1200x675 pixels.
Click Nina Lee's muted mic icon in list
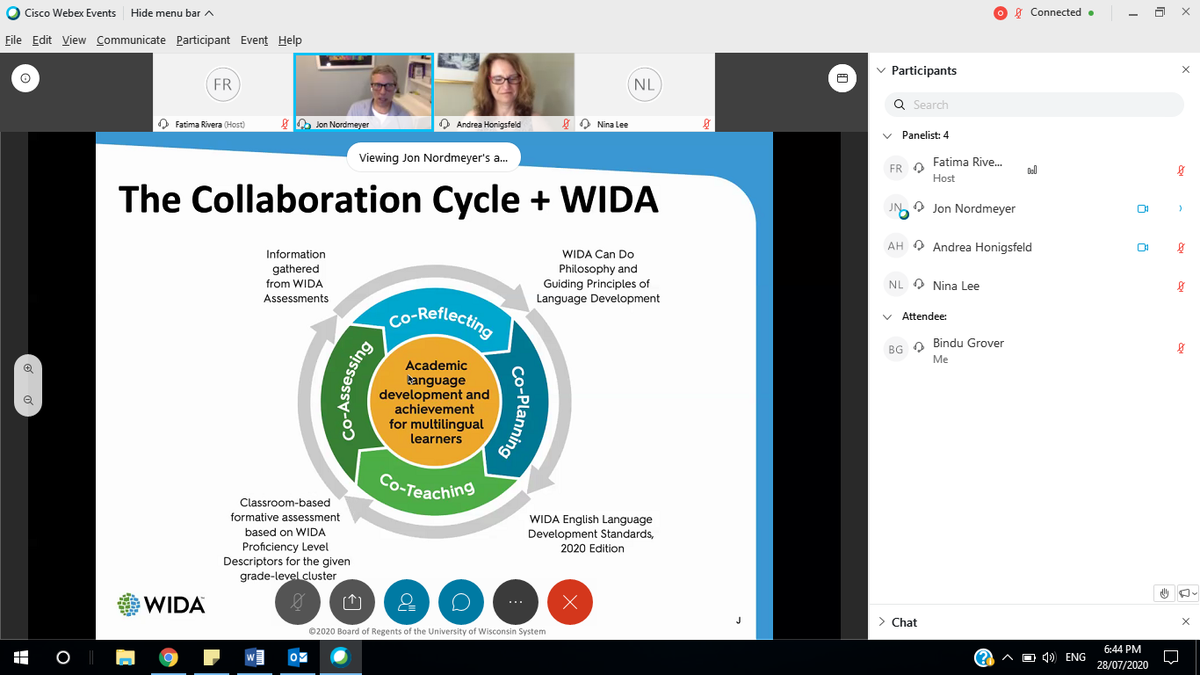click(x=1182, y=286)
